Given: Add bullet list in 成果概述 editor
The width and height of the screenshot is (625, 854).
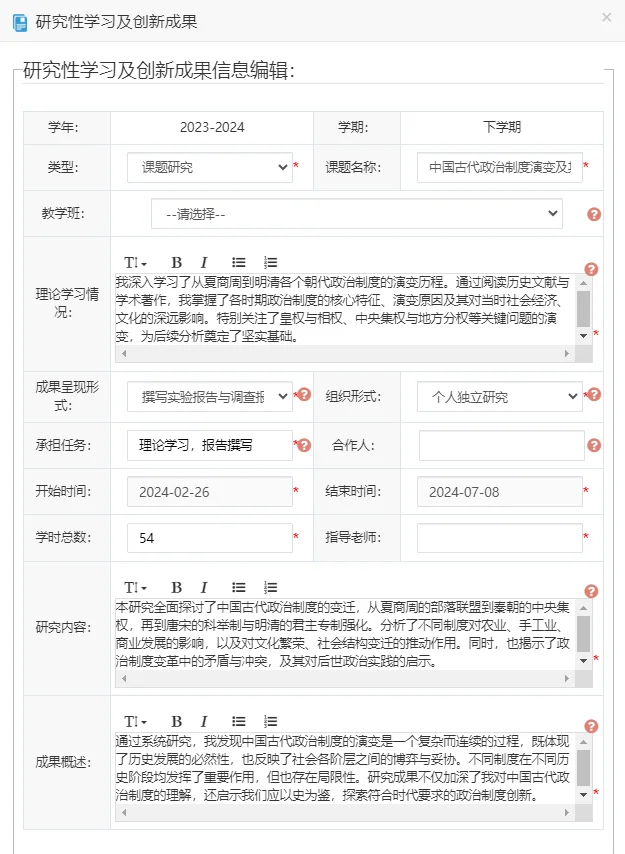Looking at the screenshot, I should [x=238, y=721].
